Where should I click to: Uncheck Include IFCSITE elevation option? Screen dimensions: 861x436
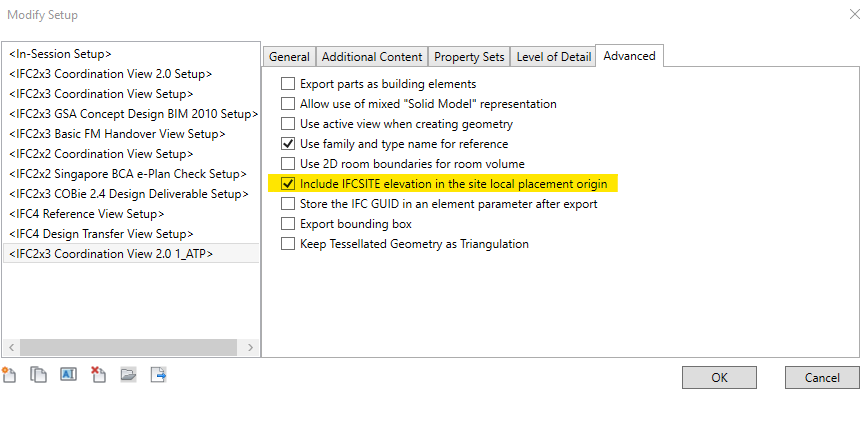pos(288,184)
